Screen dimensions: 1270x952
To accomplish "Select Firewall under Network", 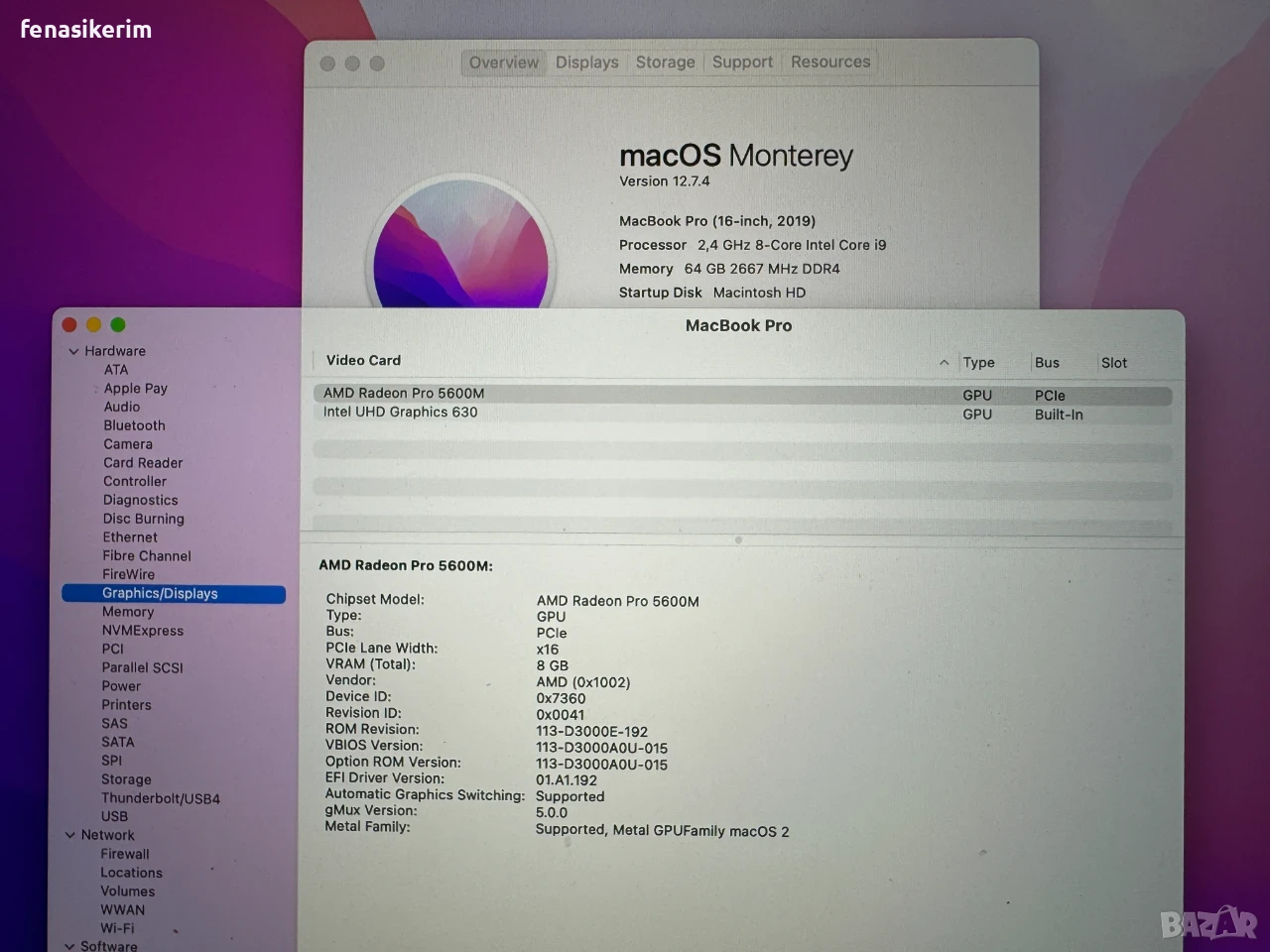I will pyautogui.click(x=125, y=854).
